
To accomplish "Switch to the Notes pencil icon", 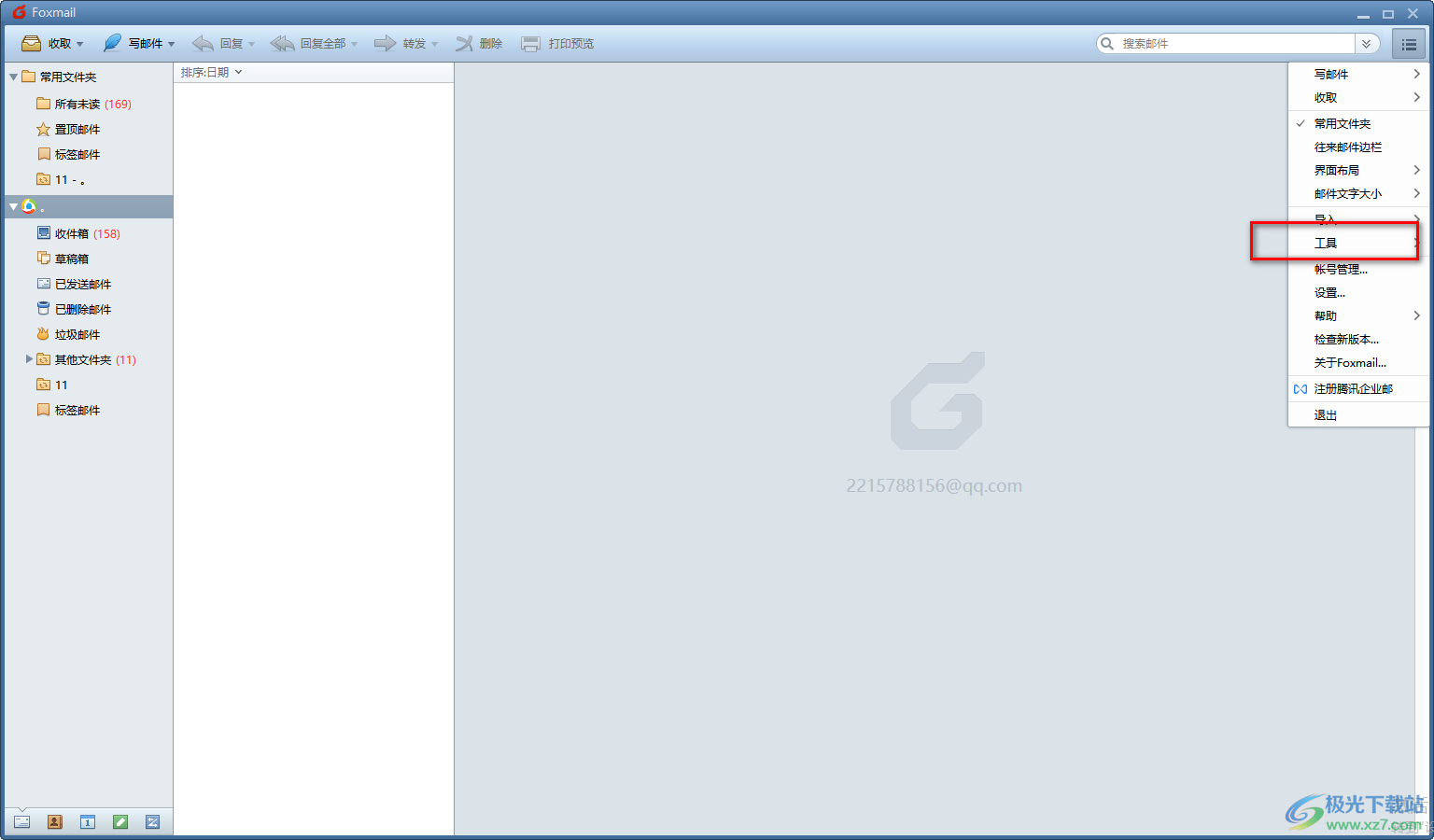I will [x=119, y=822].
